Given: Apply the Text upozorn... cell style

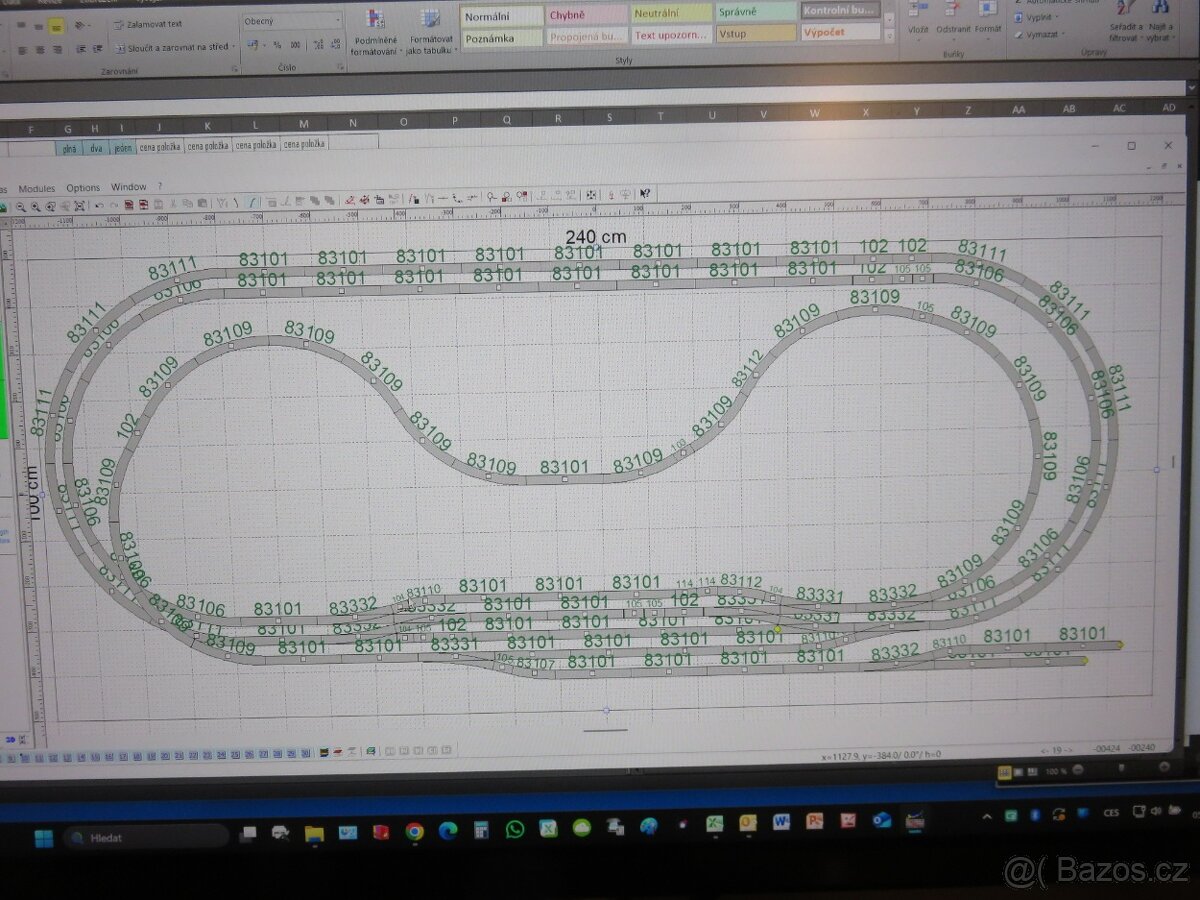Looking at the screenshot, I should pos(671,35).
